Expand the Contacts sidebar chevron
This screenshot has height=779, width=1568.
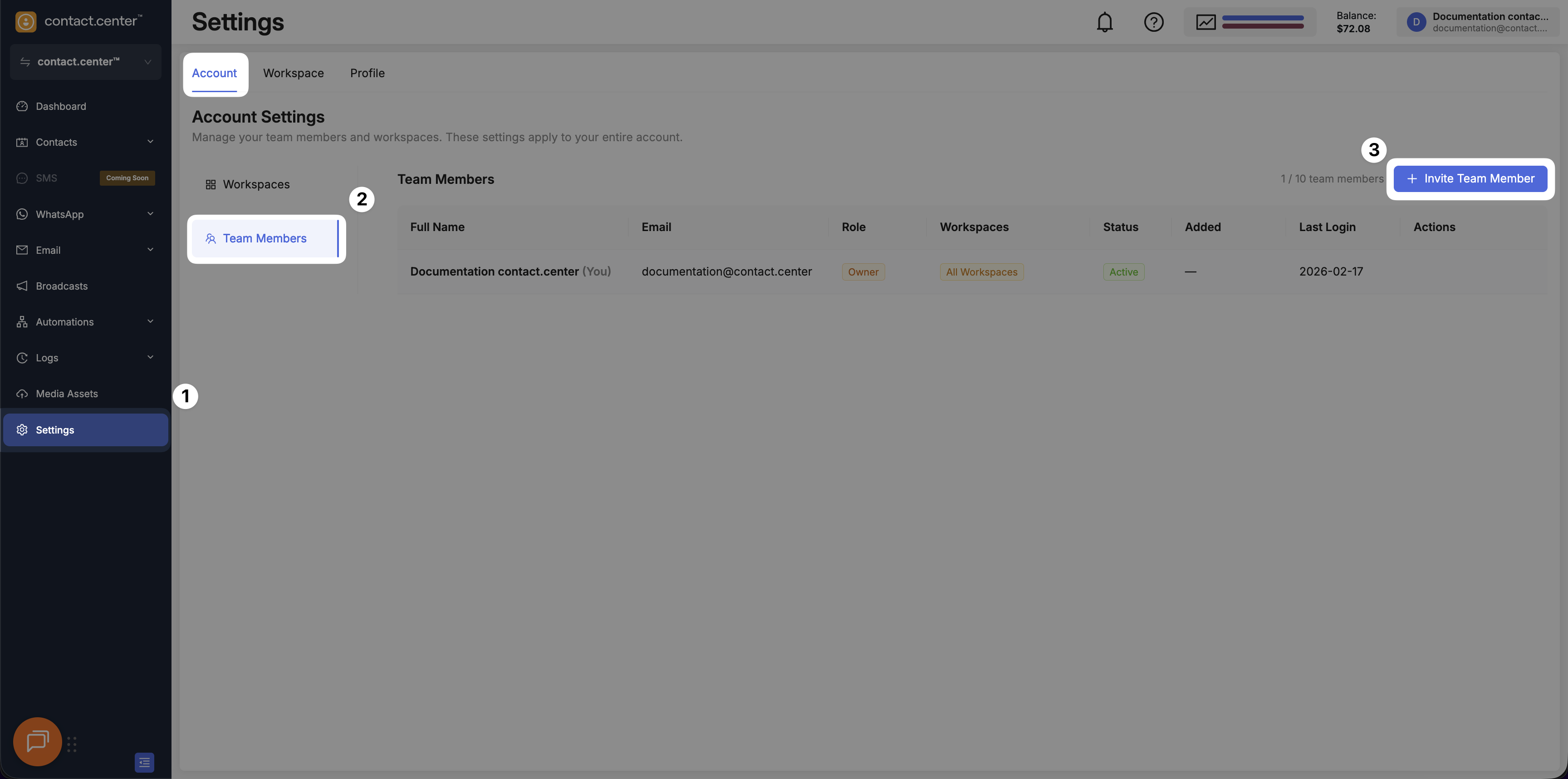(x=150, y=142)
